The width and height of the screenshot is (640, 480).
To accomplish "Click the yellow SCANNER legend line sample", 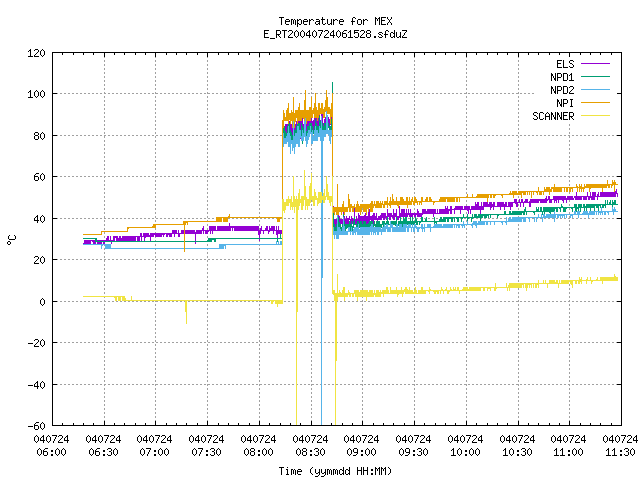I will [595, 116].
